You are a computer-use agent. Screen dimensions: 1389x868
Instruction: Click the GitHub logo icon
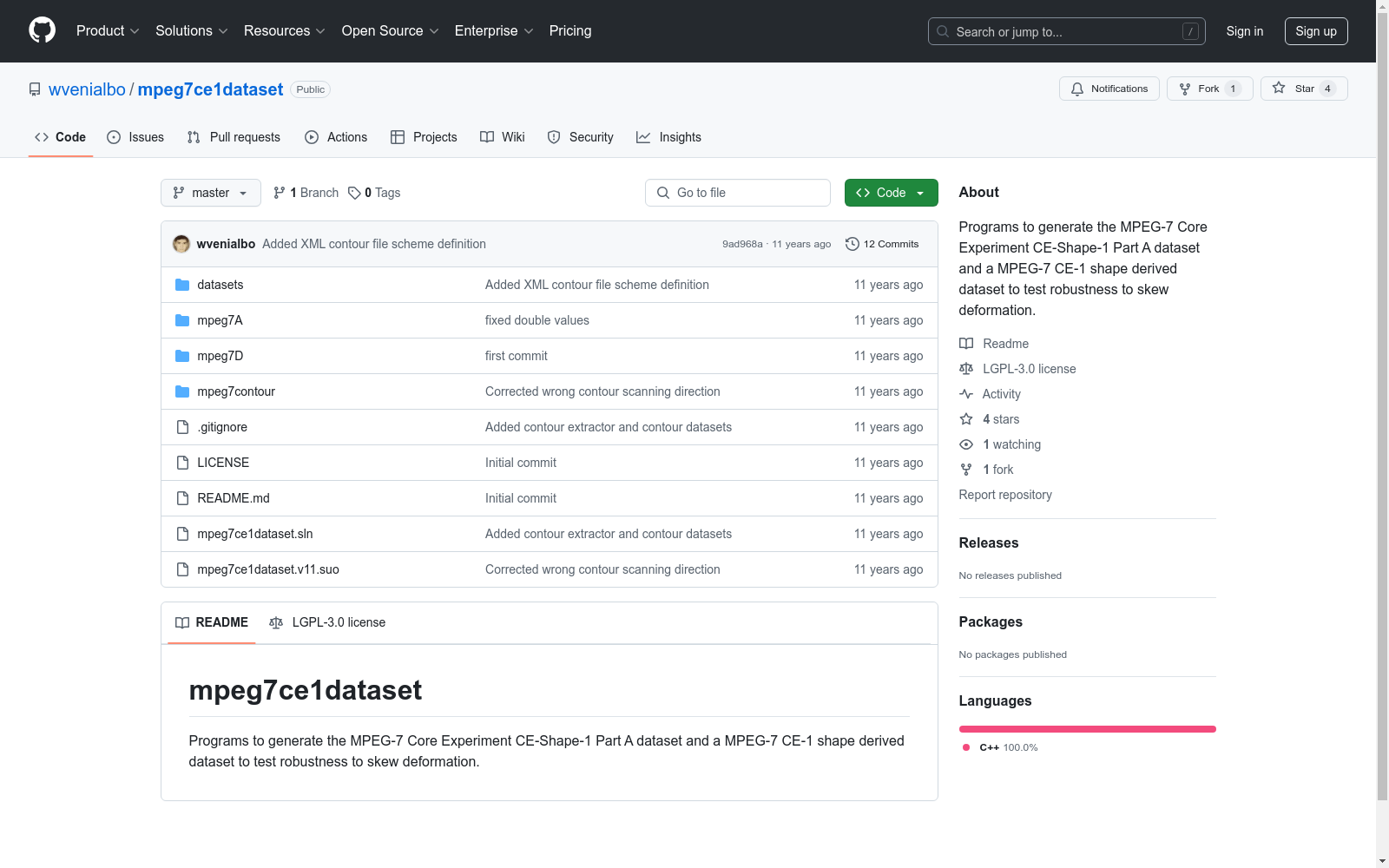(42, 30)
